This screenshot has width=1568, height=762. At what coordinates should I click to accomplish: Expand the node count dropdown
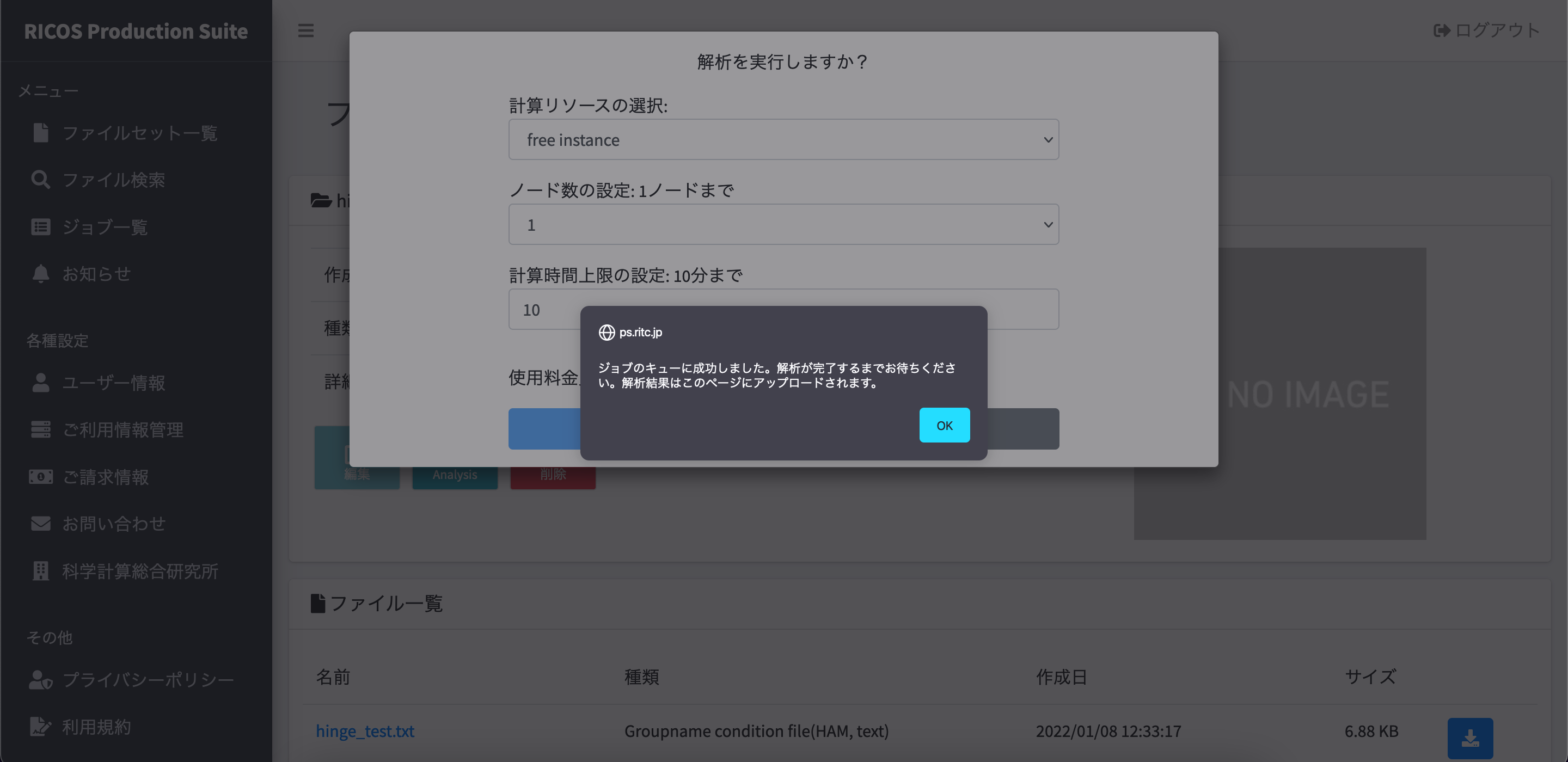click(783, 225)
